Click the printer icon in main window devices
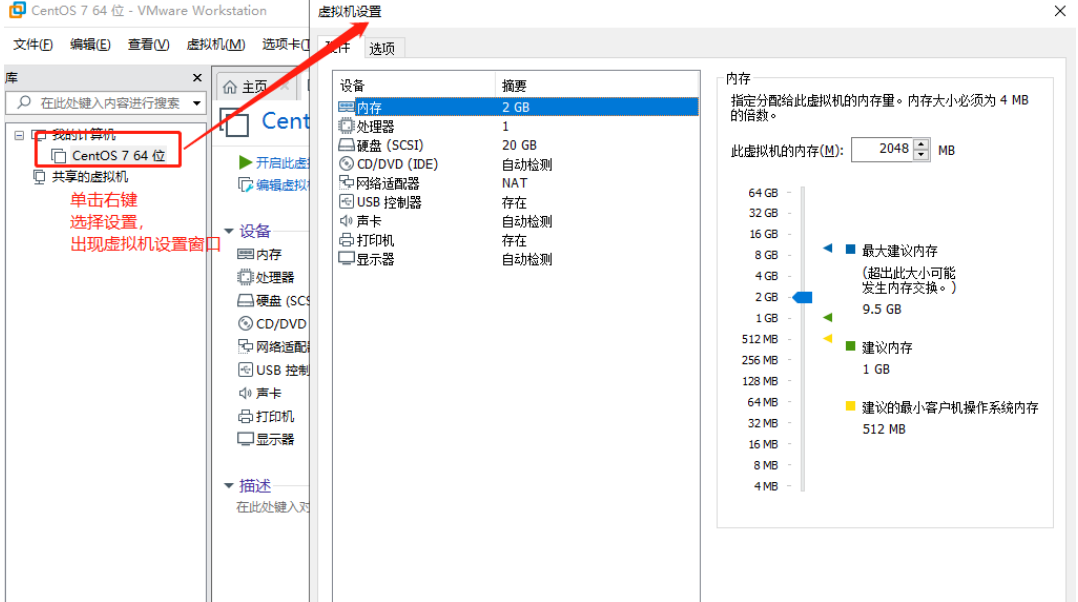Image resolution: width=1078 pixels, height=602 pixels. (x=245, y=416)
